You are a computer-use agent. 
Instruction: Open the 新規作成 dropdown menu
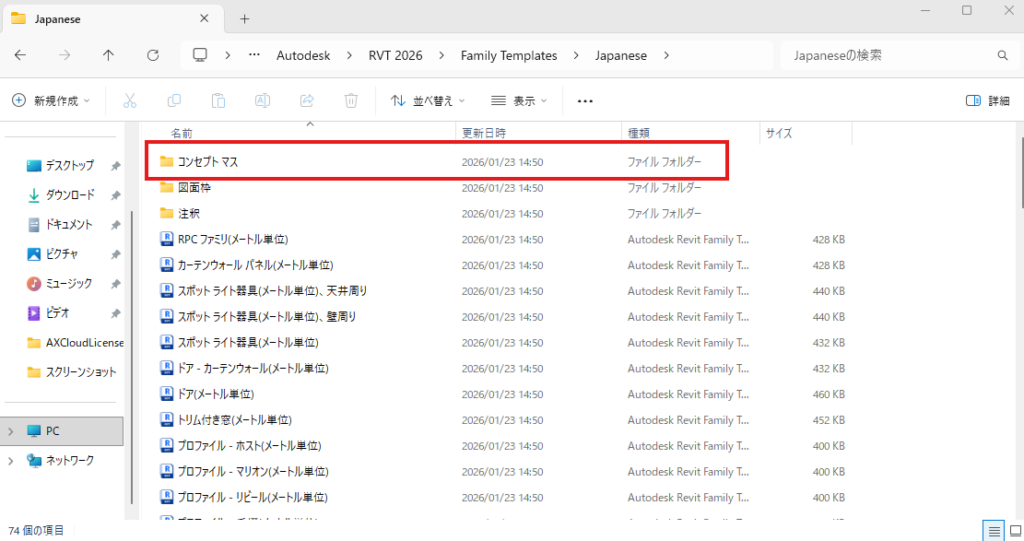50,101
